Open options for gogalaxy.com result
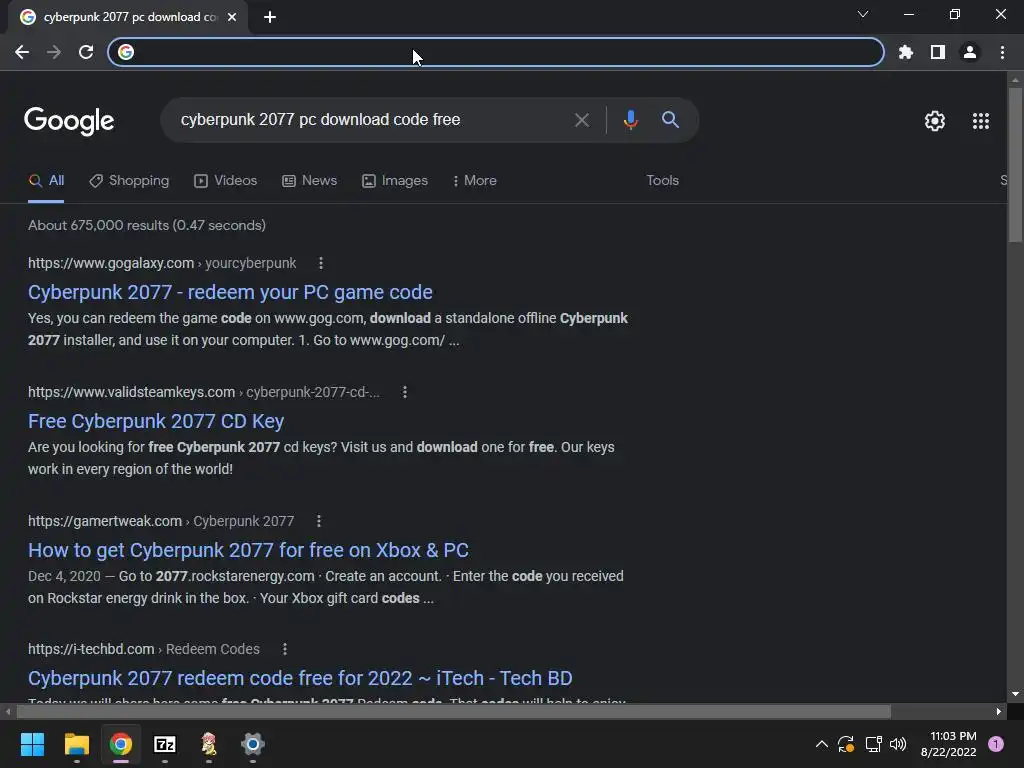This screenshot has width=1024, height=768. [x=321, y=263]
